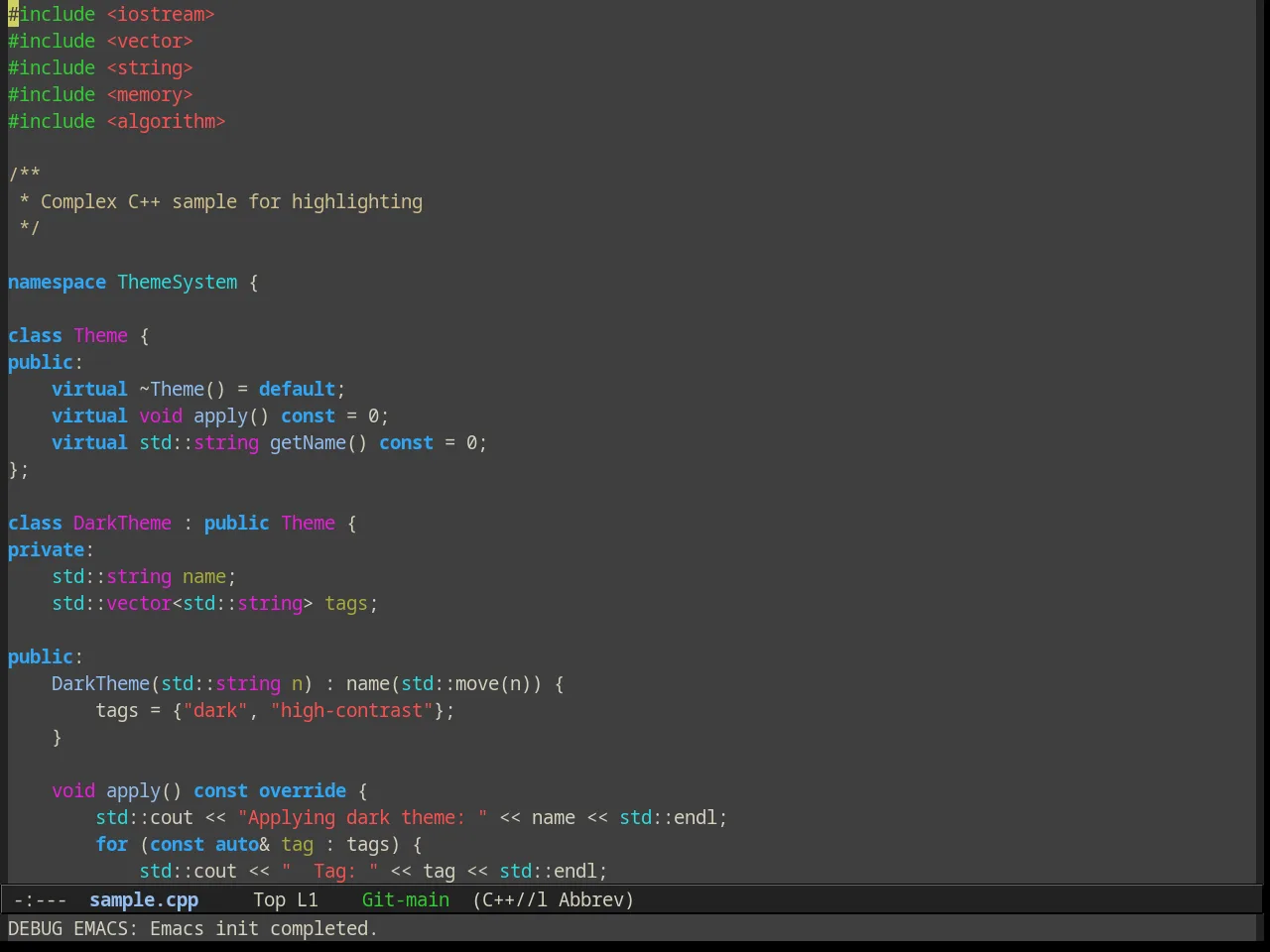Viewport: 1270px width, 952px height.
Task: Click the 'tags;' vector member declaration
Action: coord(351,603)
